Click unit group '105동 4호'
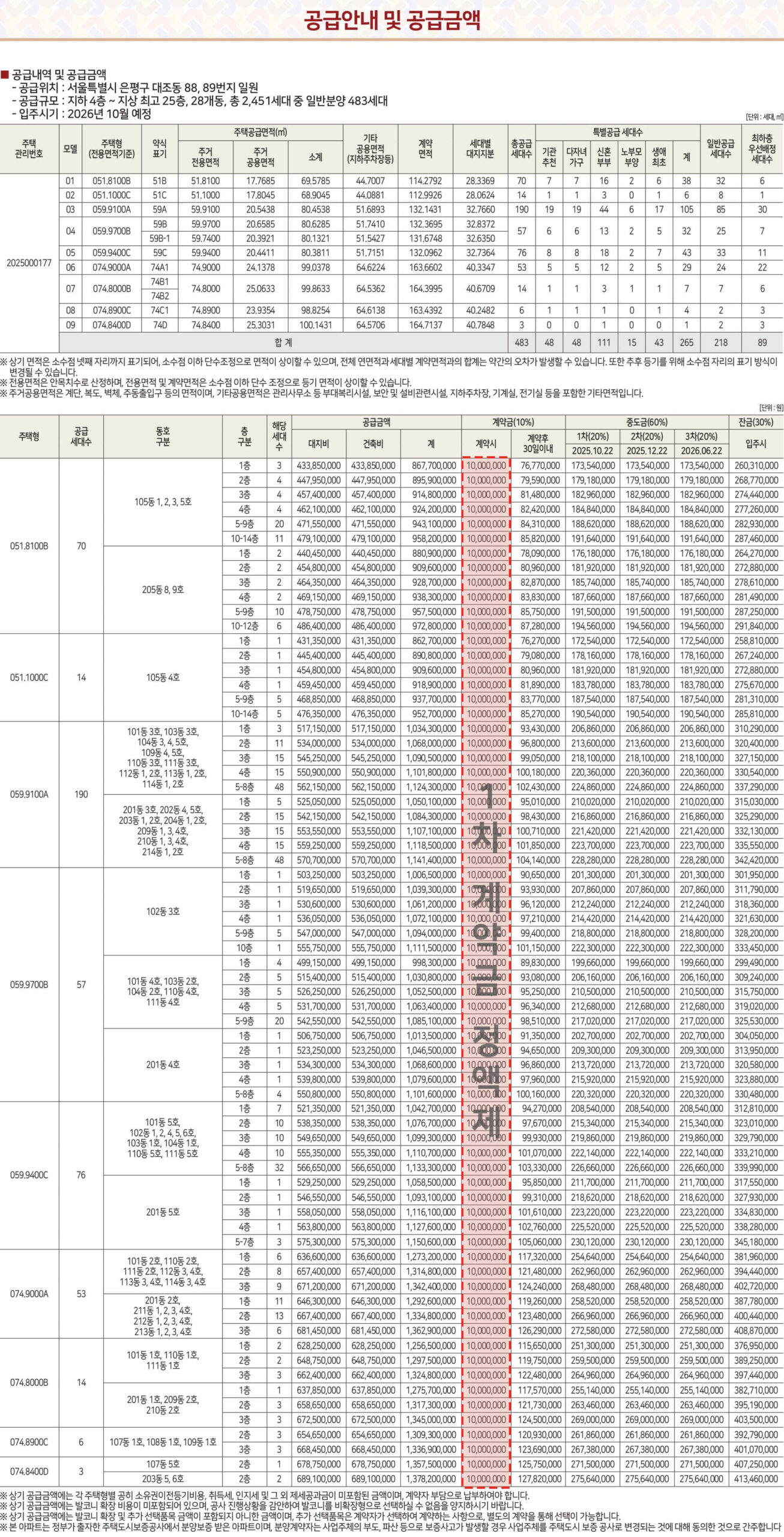Viewport: 784px width, 1537px height. (x=163, y=677)
